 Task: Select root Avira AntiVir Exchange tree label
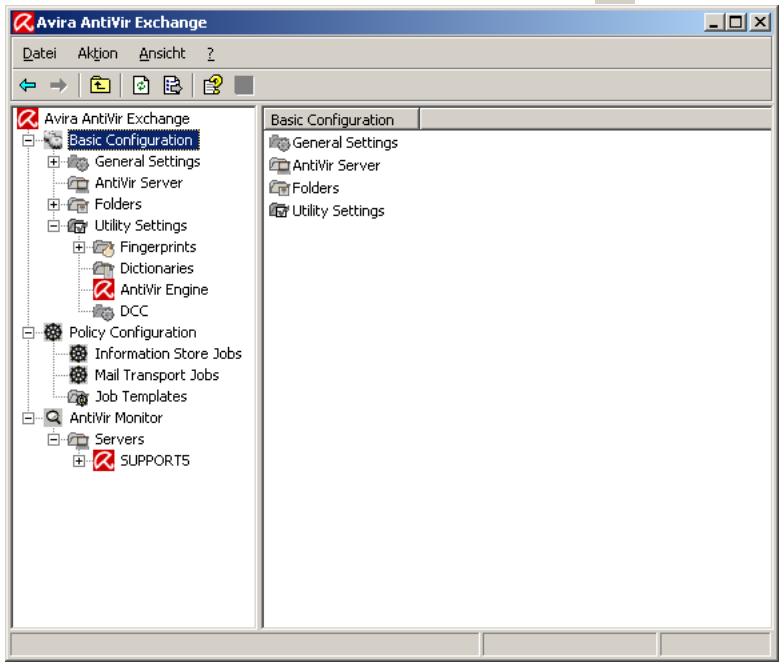tap(117, 118)
